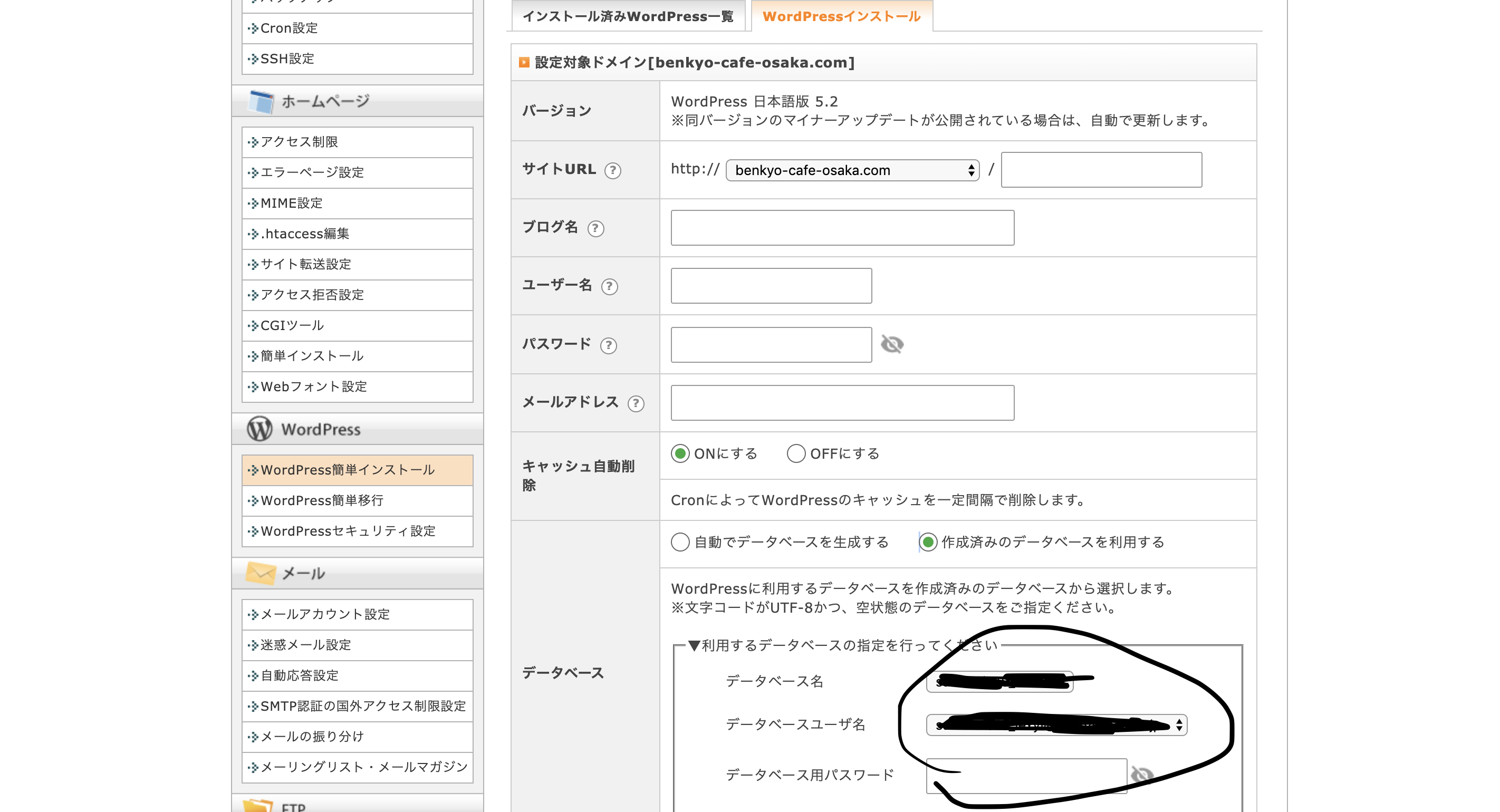Viewport: 1500px width, 812px height.
Task: Click the メールアドレス input field
Action: point(842,403)
